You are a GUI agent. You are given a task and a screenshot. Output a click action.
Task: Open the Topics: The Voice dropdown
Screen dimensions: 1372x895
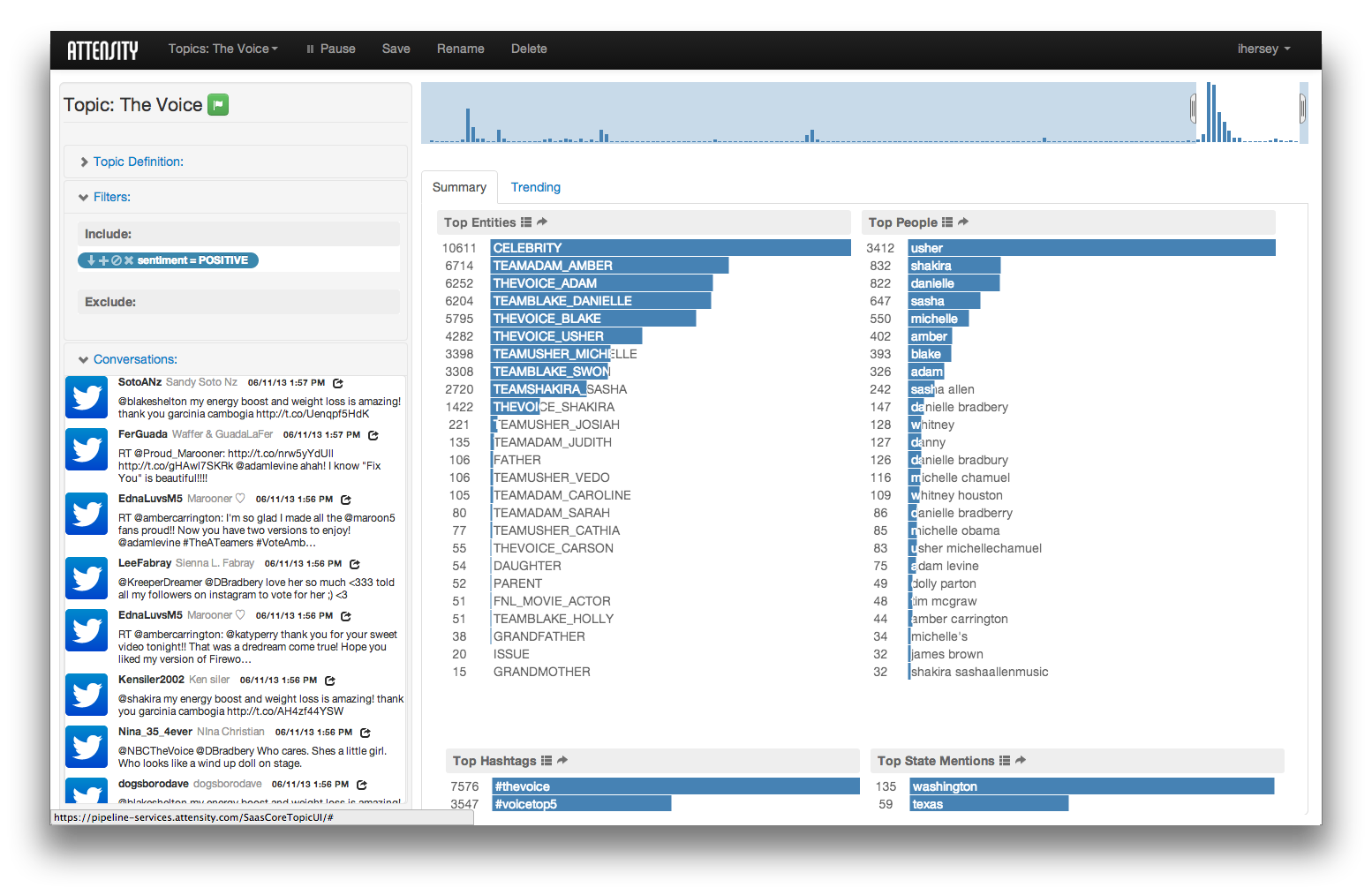(x=222, y=49)
